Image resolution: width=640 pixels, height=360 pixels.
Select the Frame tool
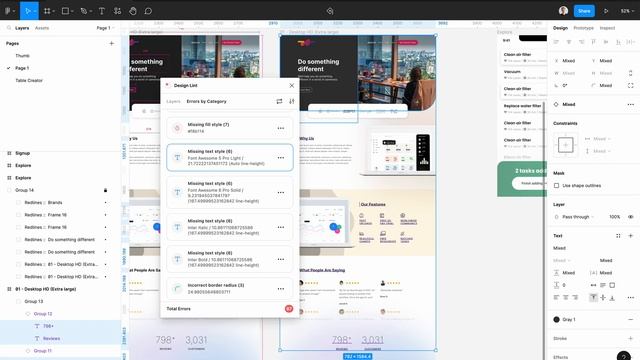point(47,11)
